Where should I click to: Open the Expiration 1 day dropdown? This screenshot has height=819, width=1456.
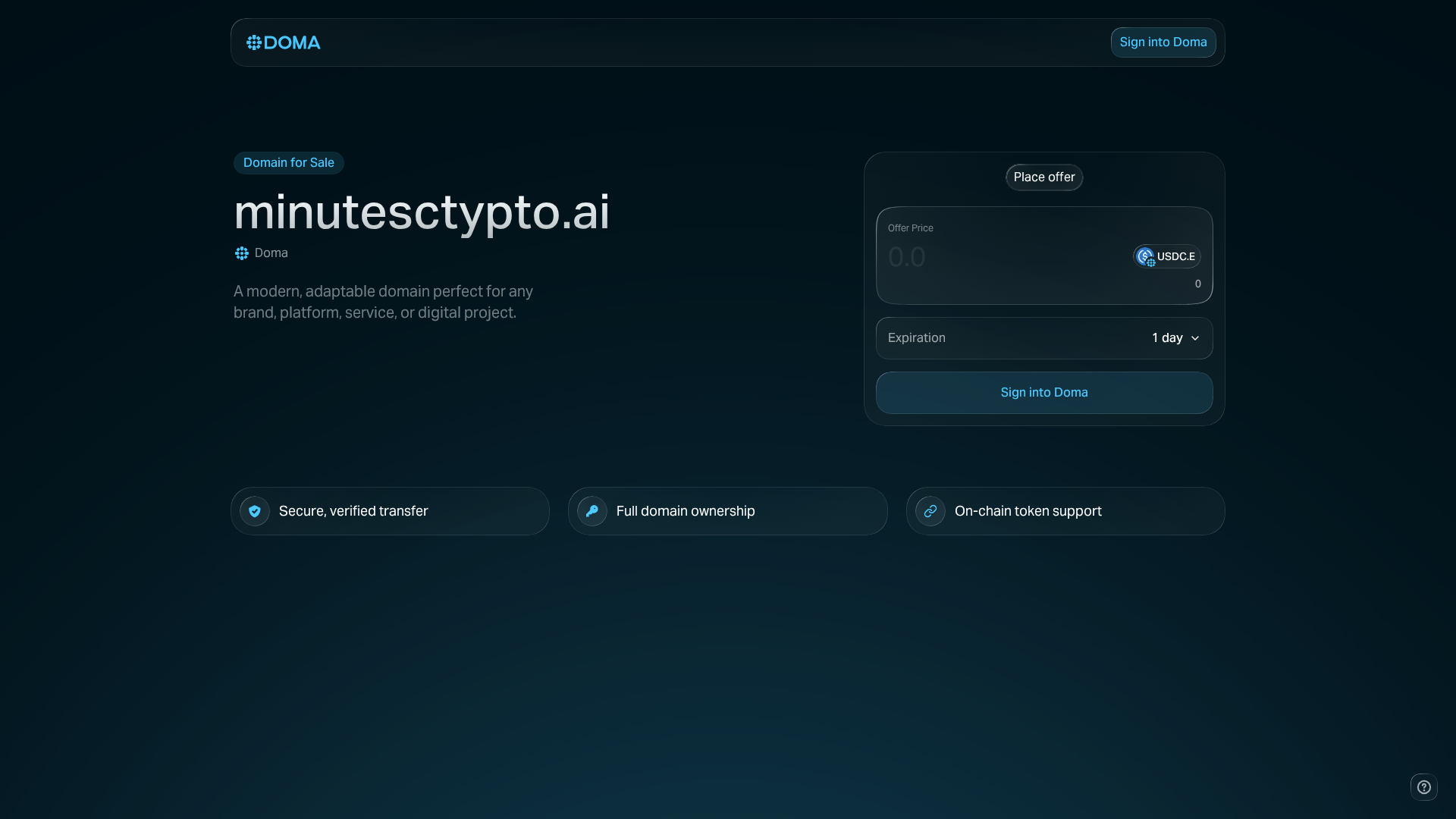[1175, 338]
